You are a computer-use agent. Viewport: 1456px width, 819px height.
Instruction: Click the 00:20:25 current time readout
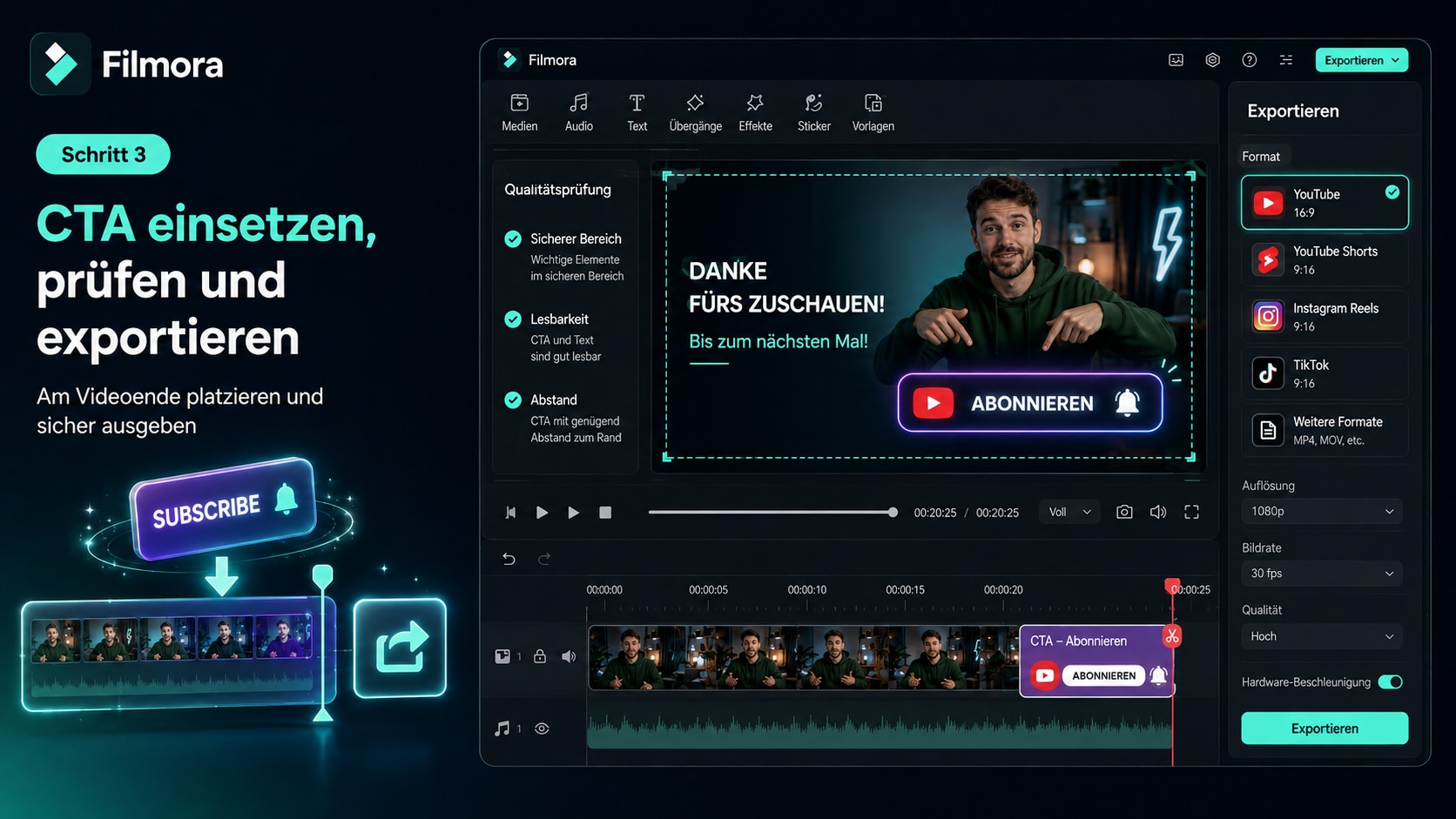point(934,513)
